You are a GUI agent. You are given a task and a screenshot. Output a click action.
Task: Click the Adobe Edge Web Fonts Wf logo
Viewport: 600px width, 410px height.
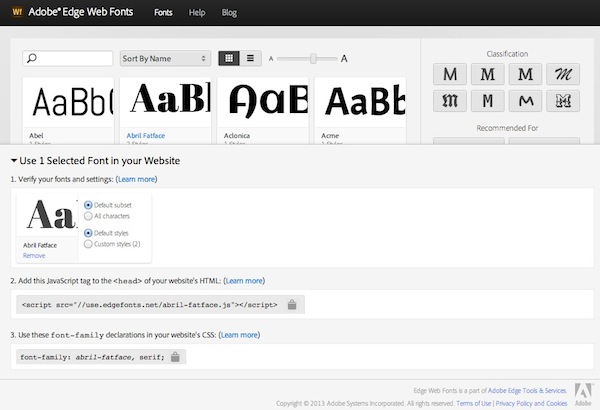click(18, 12)
